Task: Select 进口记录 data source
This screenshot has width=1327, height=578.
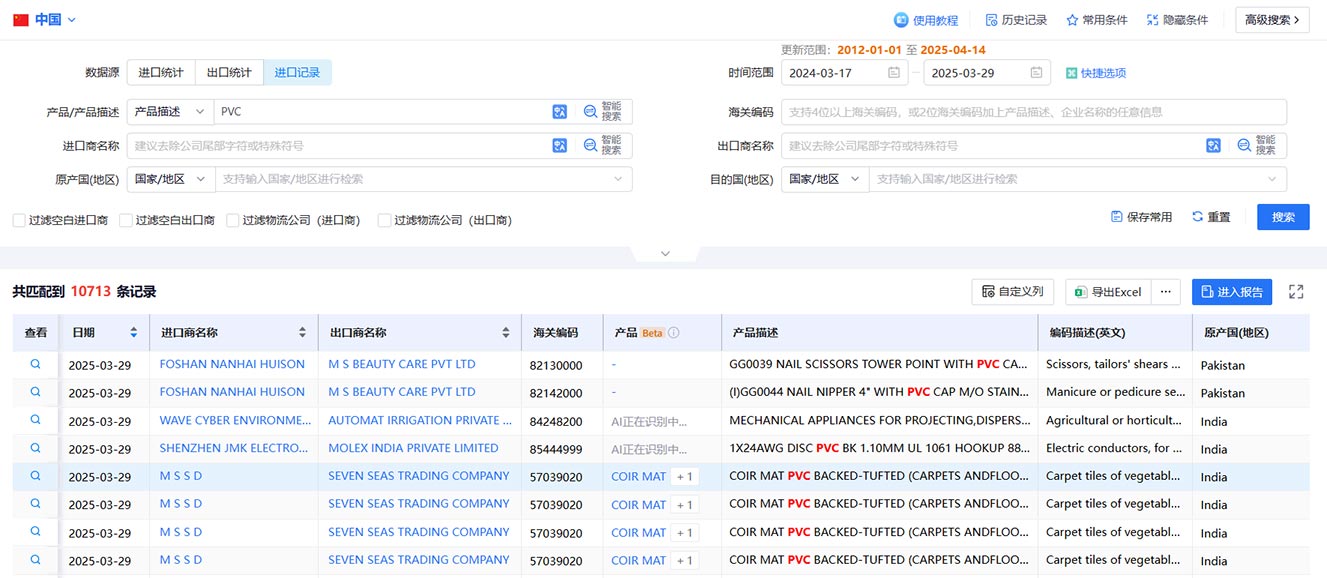Action: click(x=298, y=72)
